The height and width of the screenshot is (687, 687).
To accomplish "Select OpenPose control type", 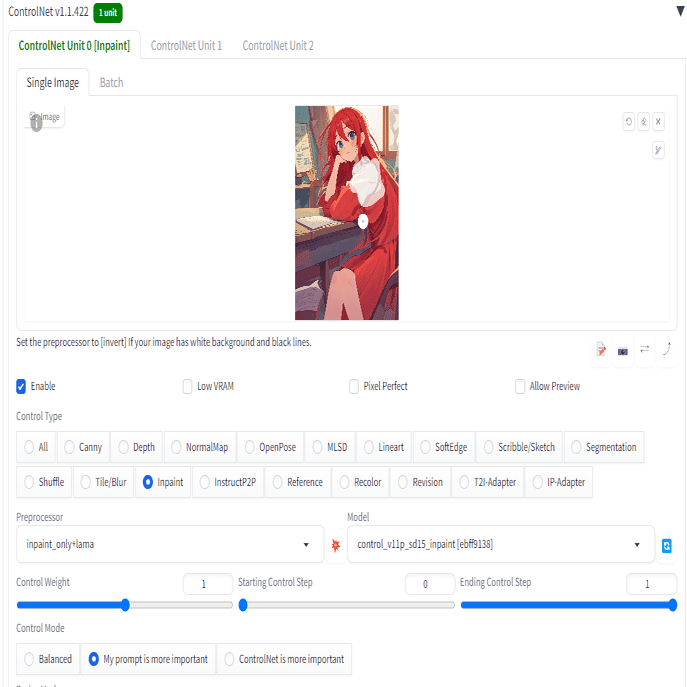I will [x=270, y=447].
